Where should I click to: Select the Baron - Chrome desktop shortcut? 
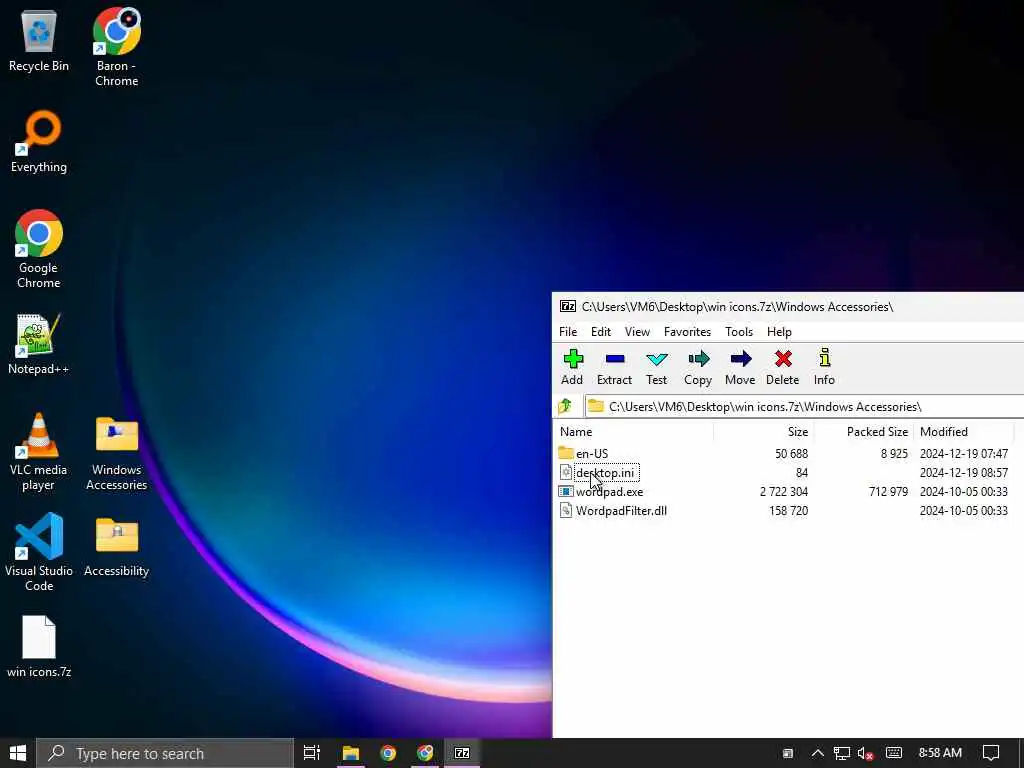[x=116, y=47]
